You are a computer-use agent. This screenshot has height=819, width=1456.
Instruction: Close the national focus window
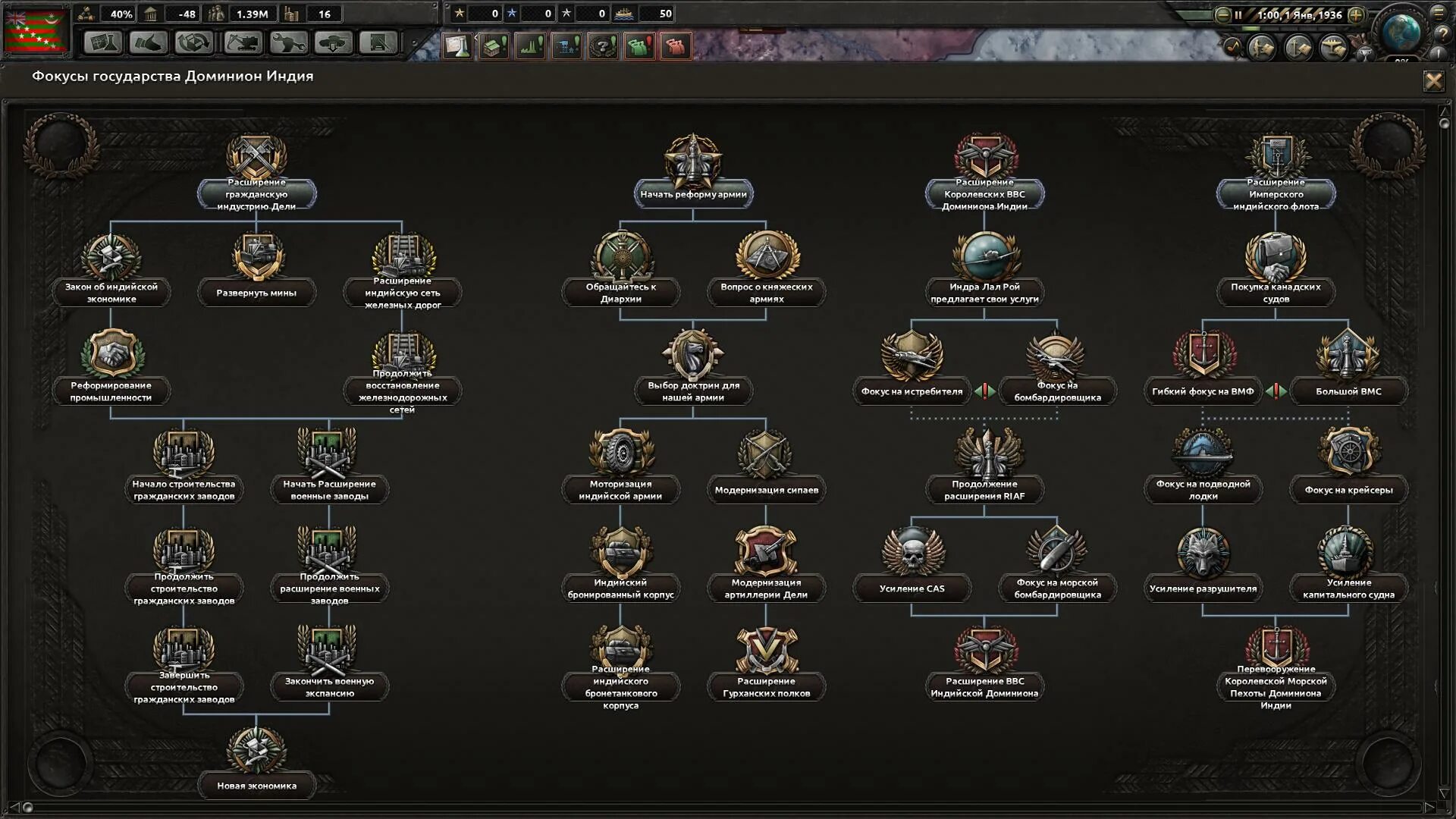(1433, 81)
